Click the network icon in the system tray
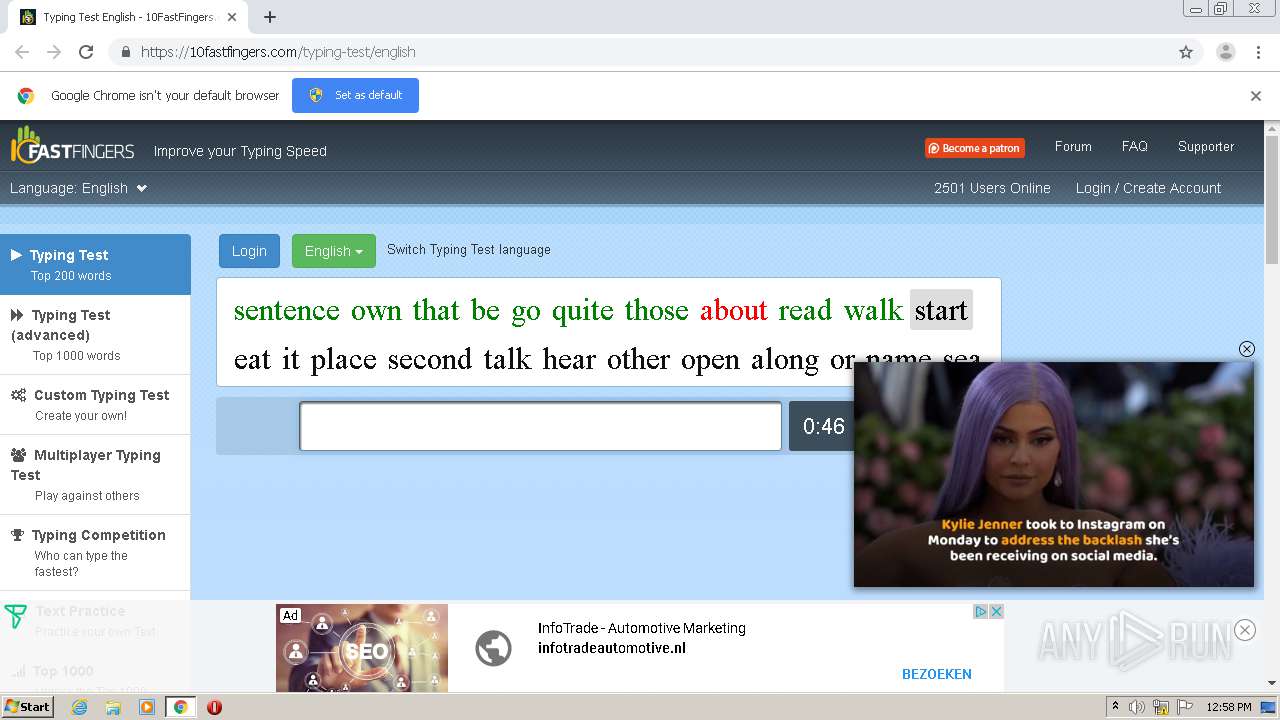The width and height of the screenshot is (1280, 720). pos(1161,707)
